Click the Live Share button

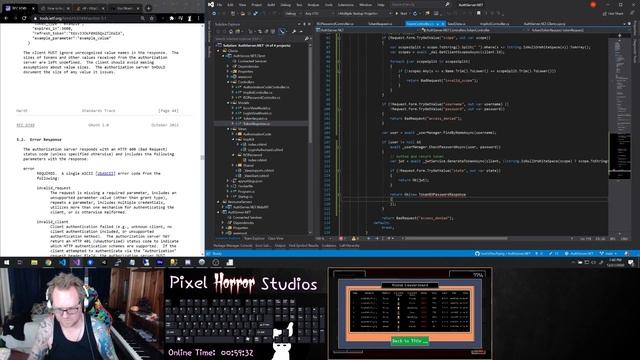click(x=613, y=13)
